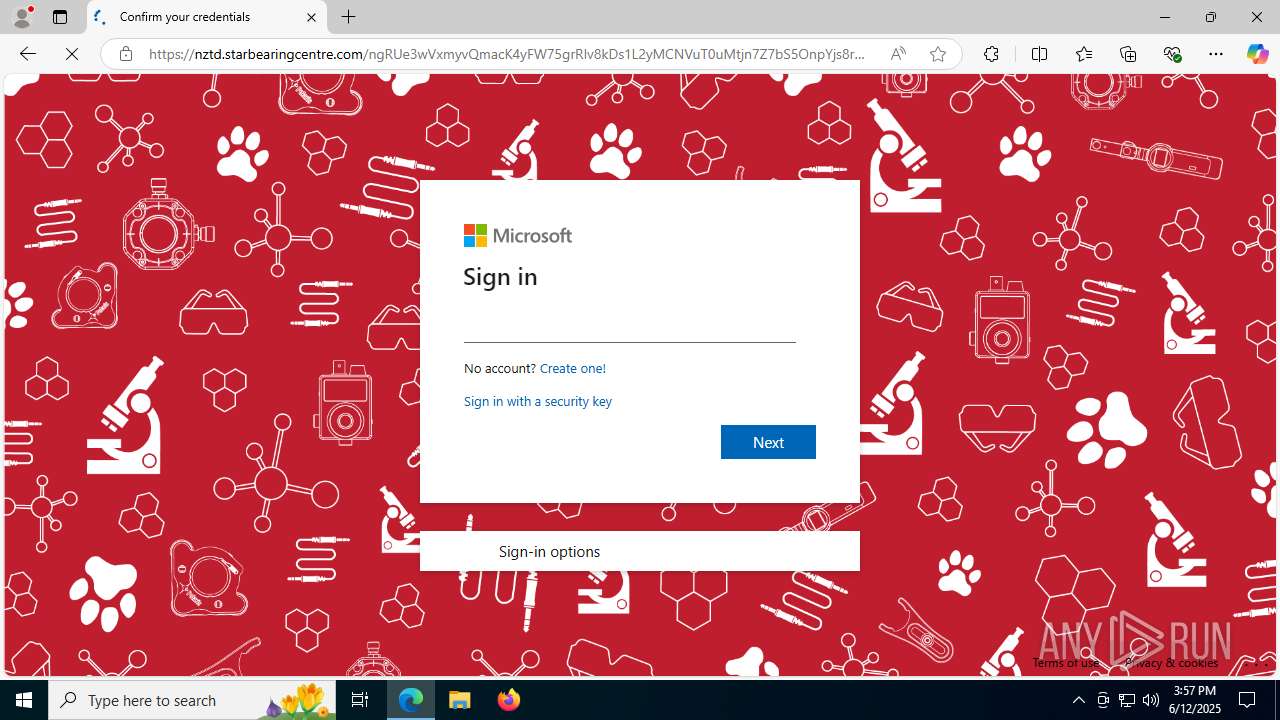This screenshot has height=720, width=1280.
Task: Click the Create one! link
Action: (573, 368)
